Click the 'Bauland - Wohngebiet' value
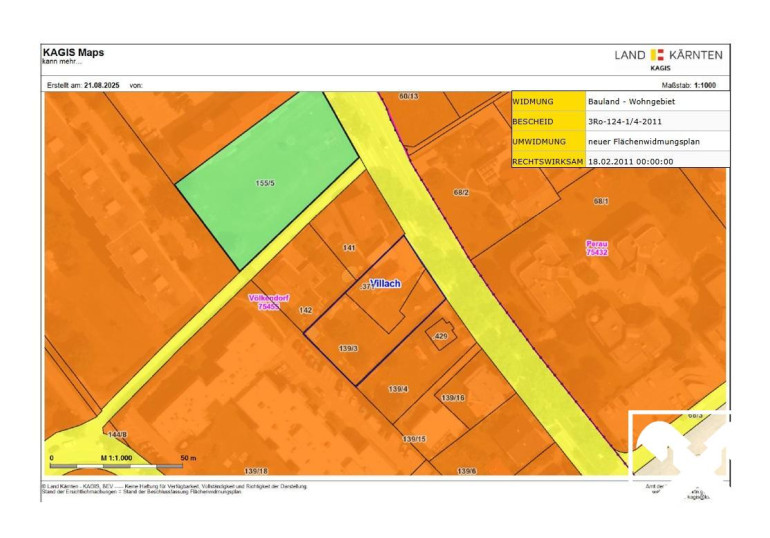This screenshot has width=770, height=538. coord(632,102)
